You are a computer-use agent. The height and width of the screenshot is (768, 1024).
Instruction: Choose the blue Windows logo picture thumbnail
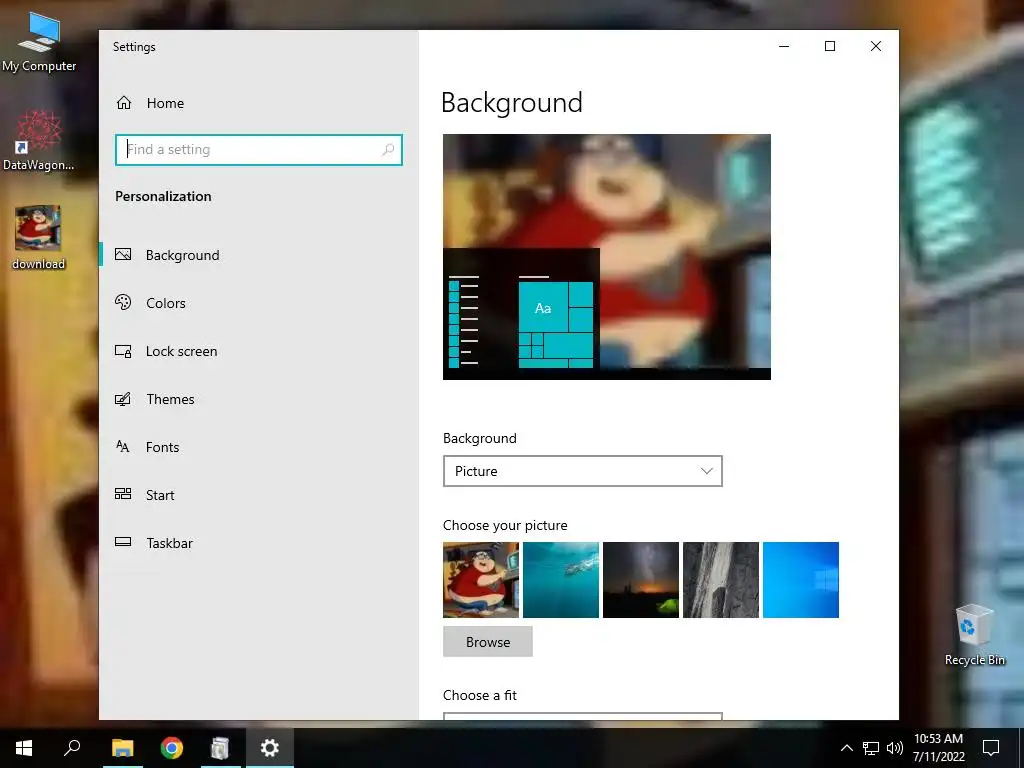801,580
